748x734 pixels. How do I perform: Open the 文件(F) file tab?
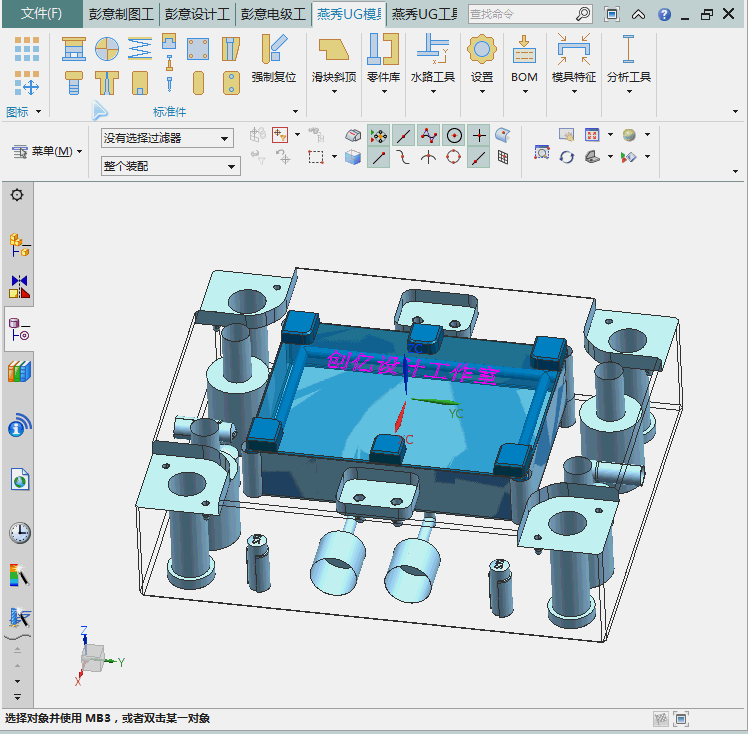click(42, 13)
